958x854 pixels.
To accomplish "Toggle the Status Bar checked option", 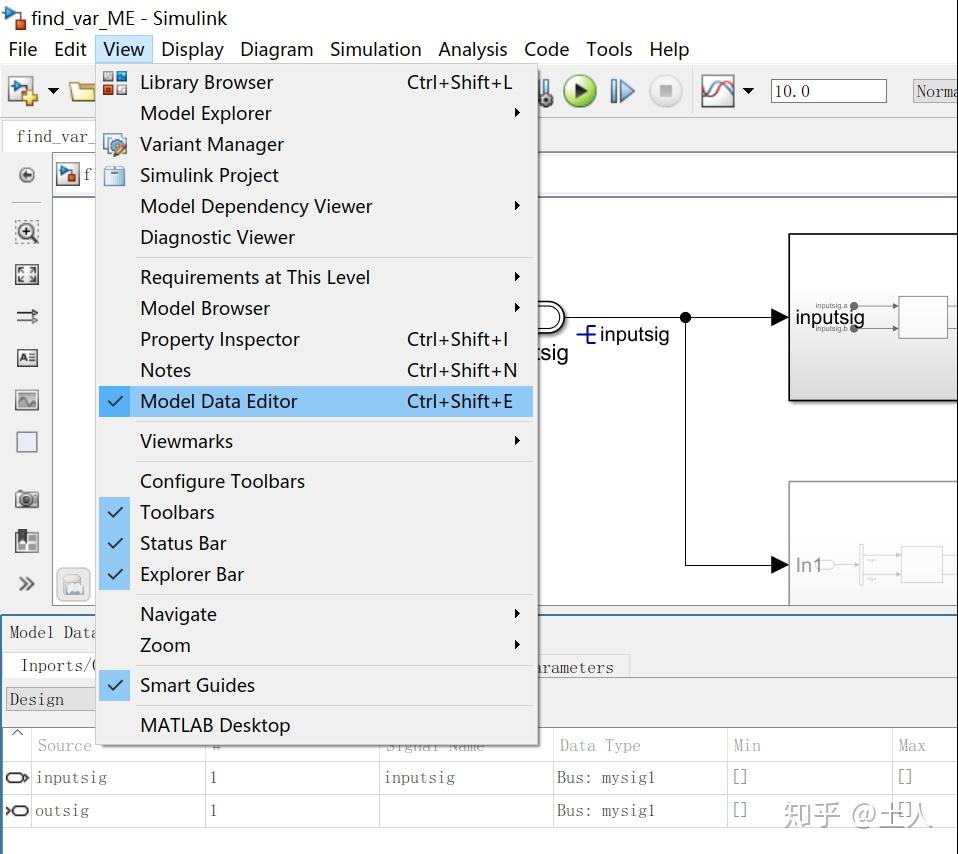I will [316, 543].
